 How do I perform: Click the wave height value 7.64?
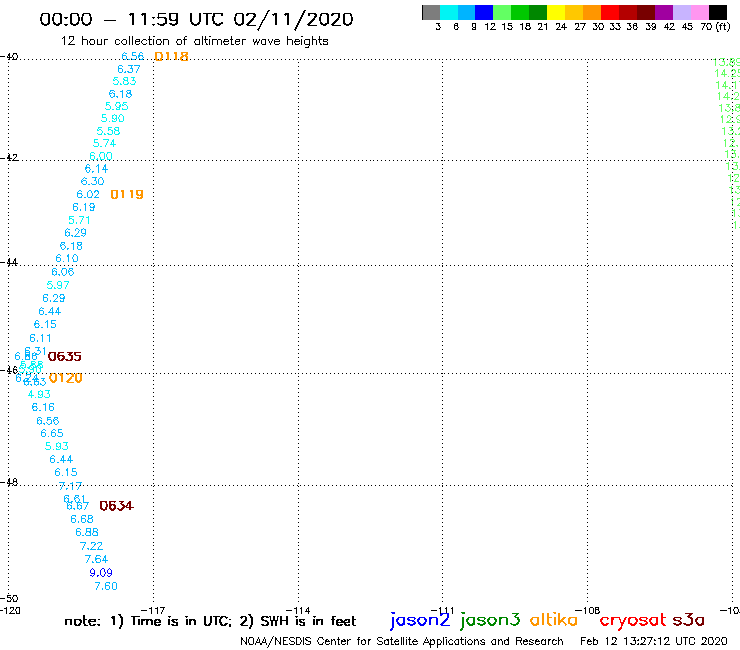[x=96, y=559]
